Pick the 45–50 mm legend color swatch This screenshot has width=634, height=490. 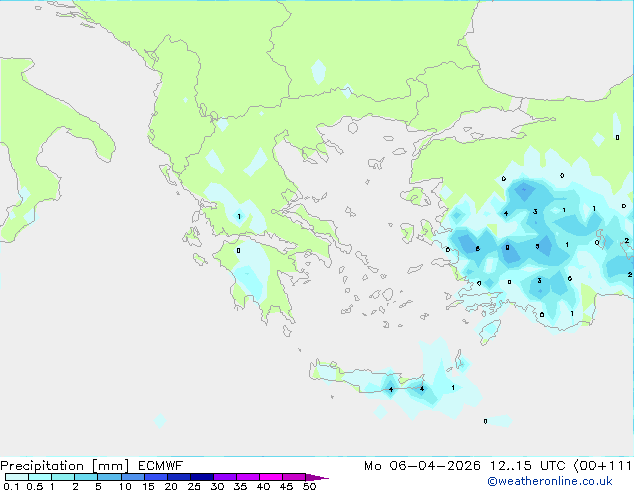[x=294, y=477]
